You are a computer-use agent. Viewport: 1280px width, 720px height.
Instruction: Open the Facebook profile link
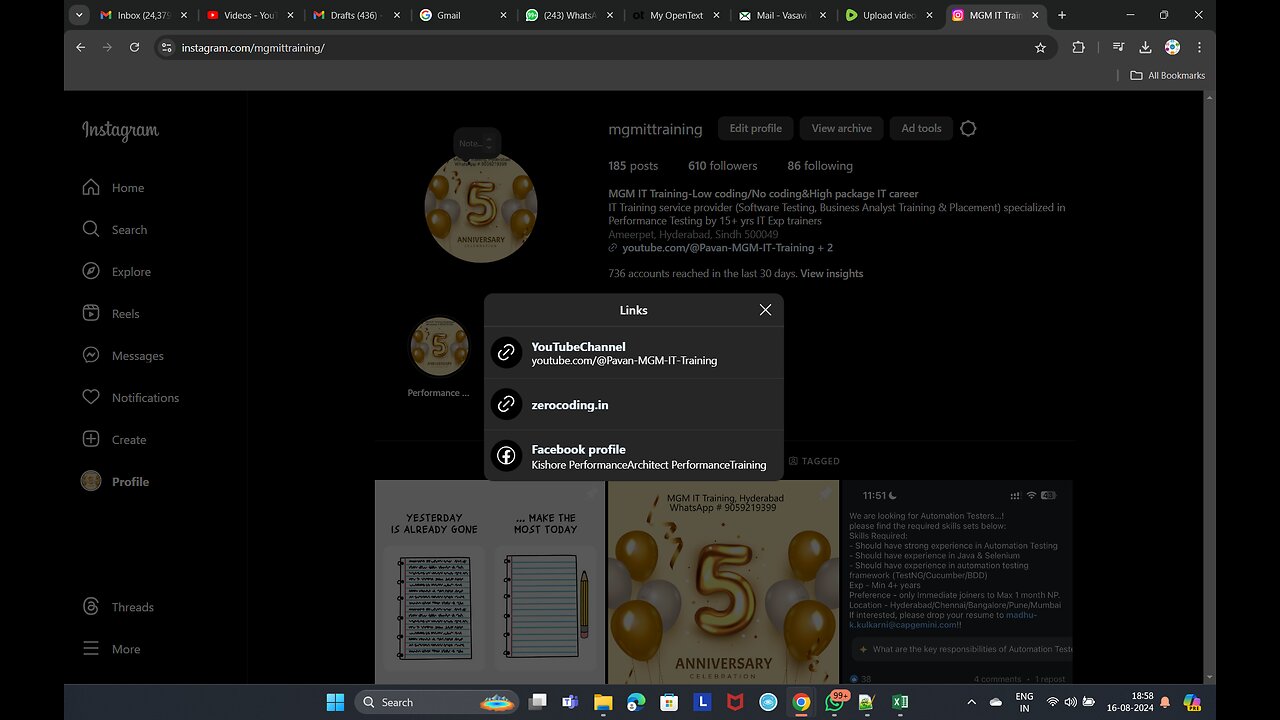[x=634, y=457]
